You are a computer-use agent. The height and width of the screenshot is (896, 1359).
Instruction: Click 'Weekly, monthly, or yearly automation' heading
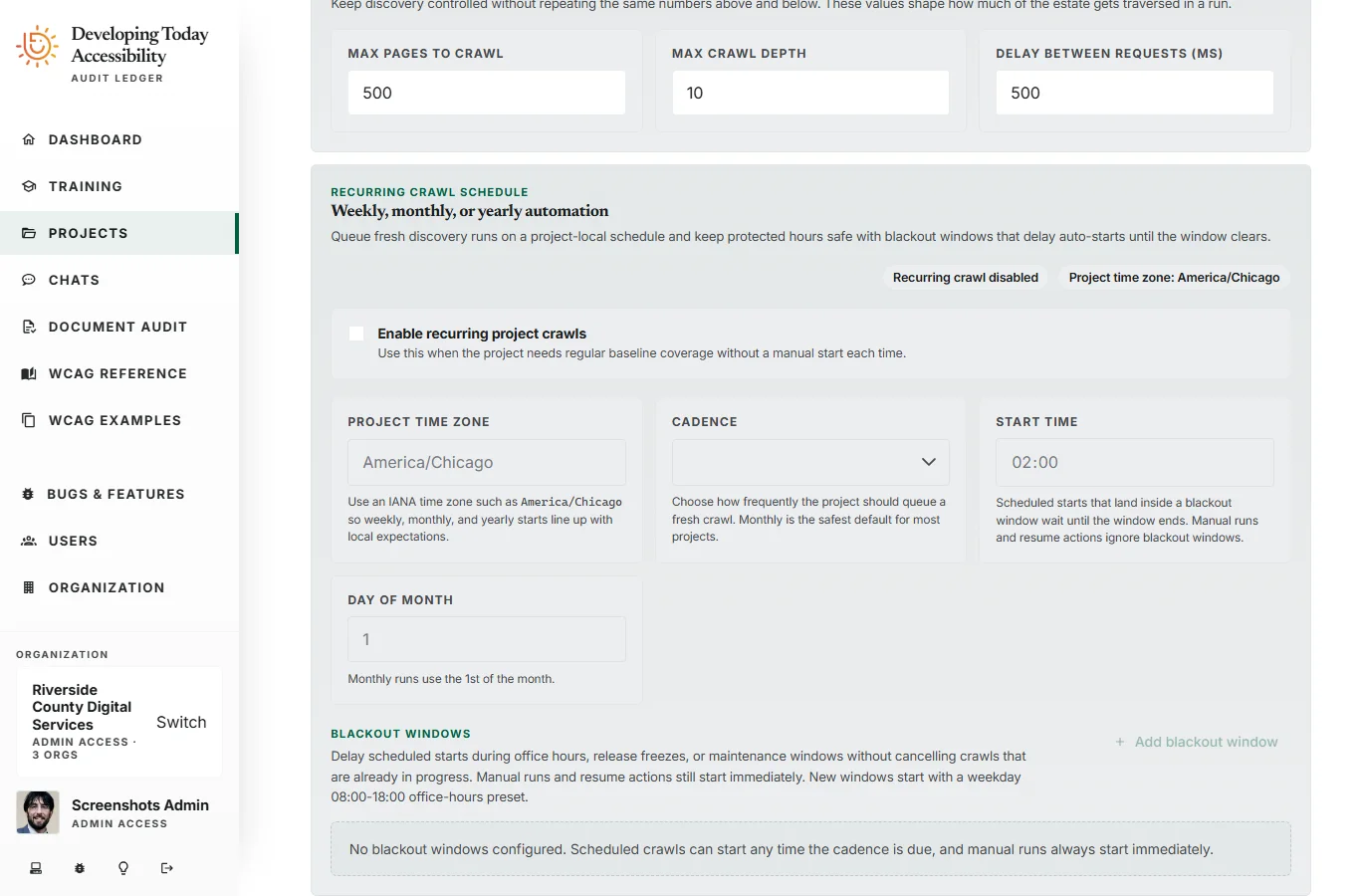469,211
